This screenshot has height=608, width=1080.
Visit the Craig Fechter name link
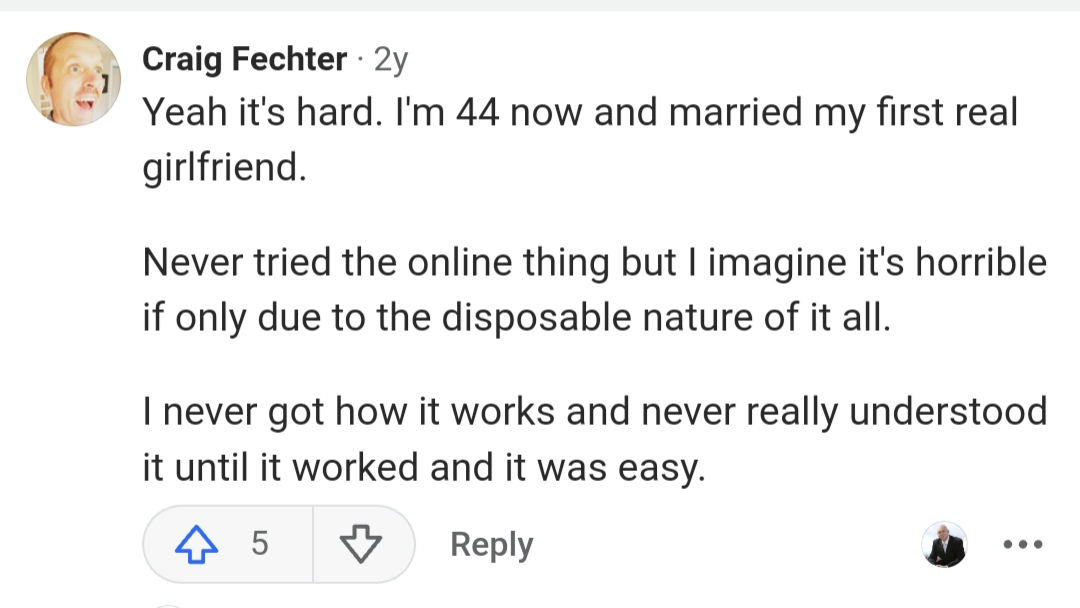[x=245, y=59]
